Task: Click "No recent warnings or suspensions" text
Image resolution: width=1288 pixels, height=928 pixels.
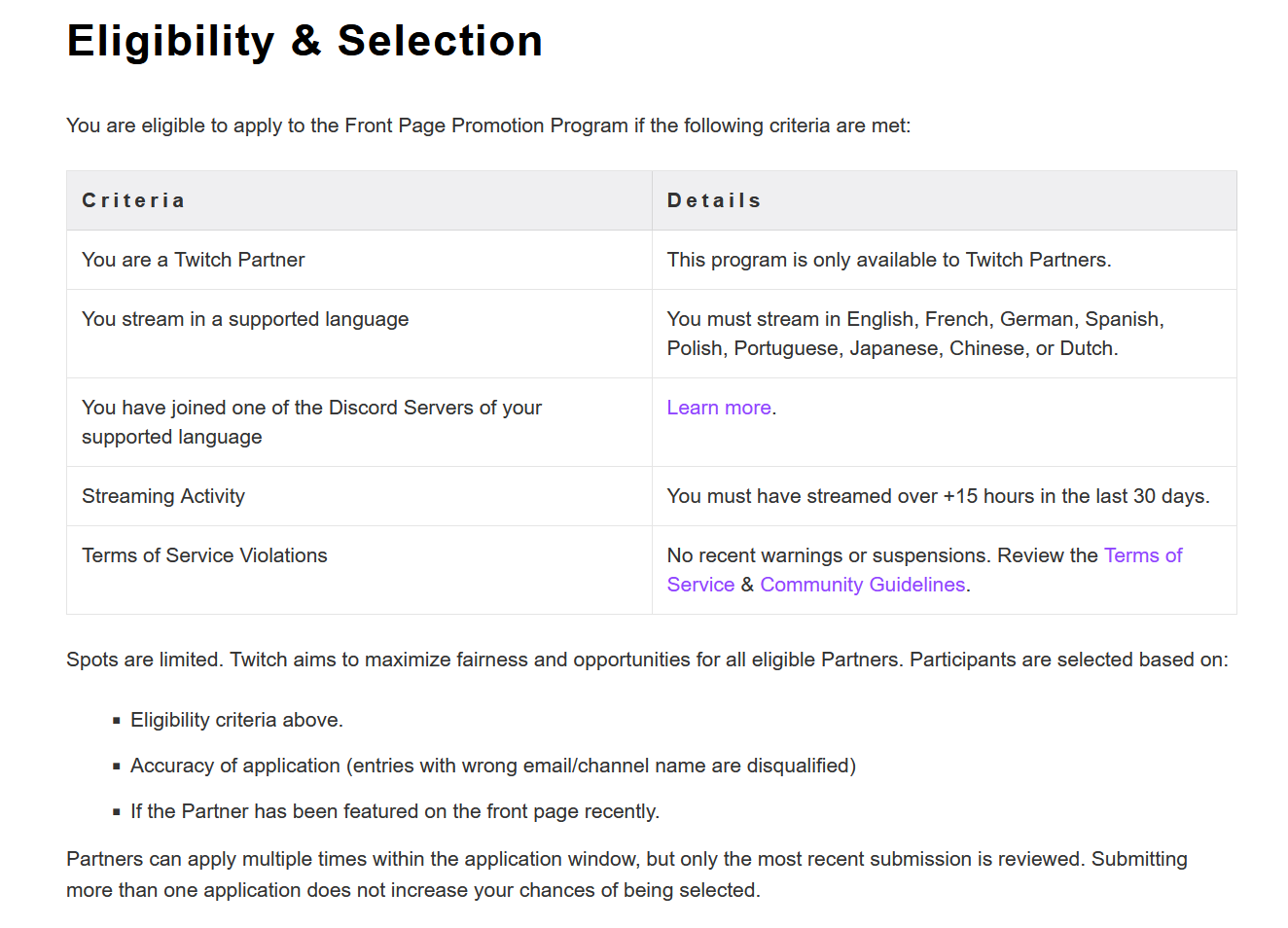Action: pos(827,555)
